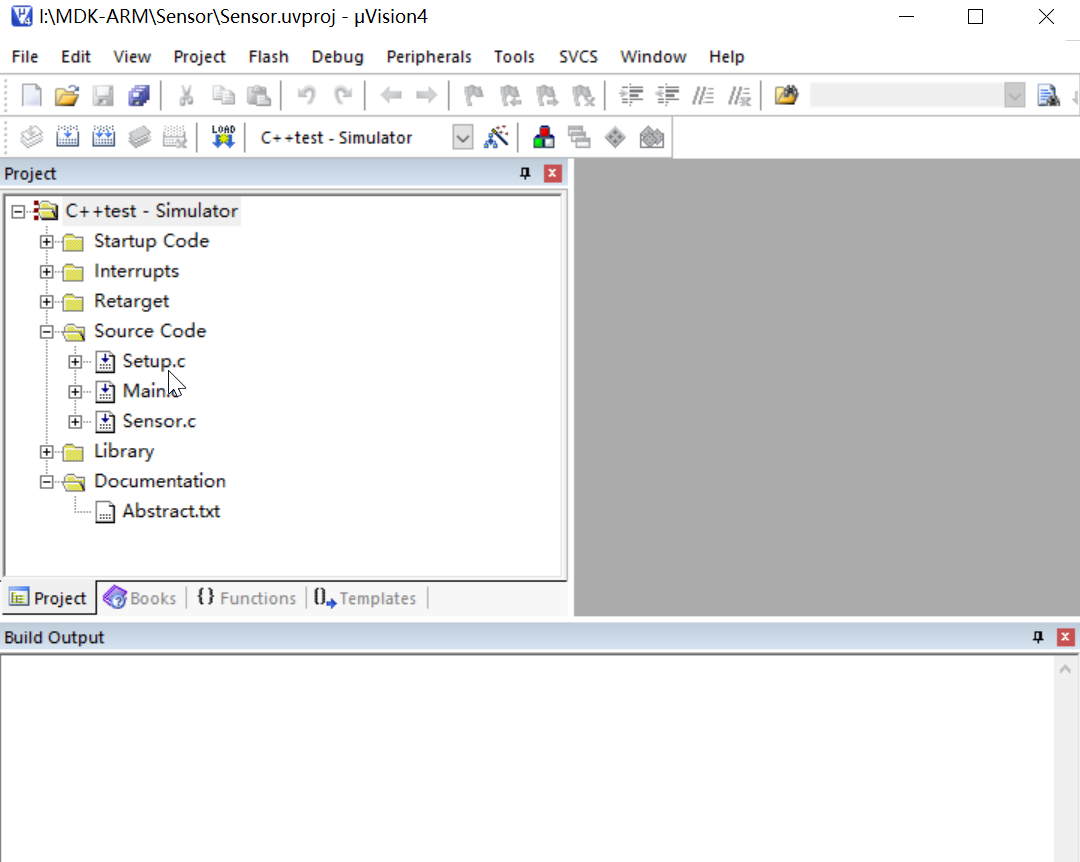Screen dimensions: 1080x862
Task: Select Sensor.c file in tree
Action: pos(159,421)
